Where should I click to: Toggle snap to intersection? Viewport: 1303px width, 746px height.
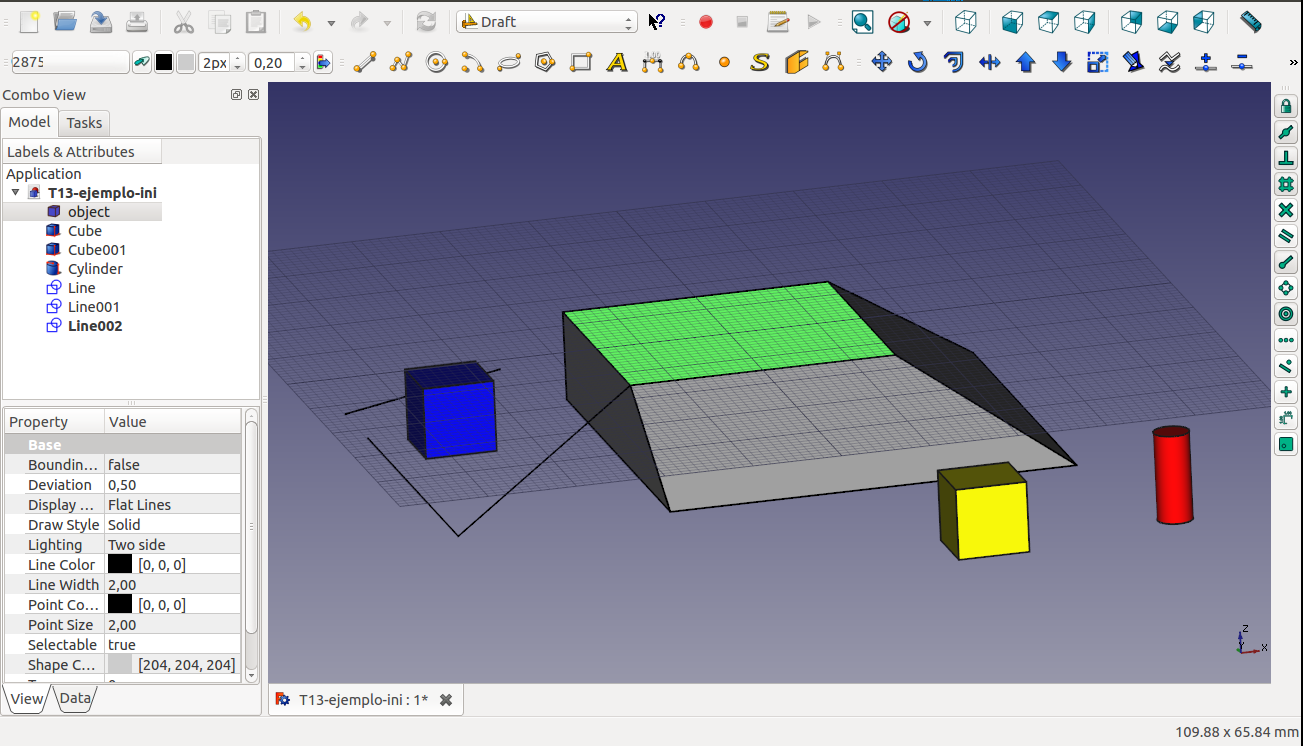(x=1286, y=210)
